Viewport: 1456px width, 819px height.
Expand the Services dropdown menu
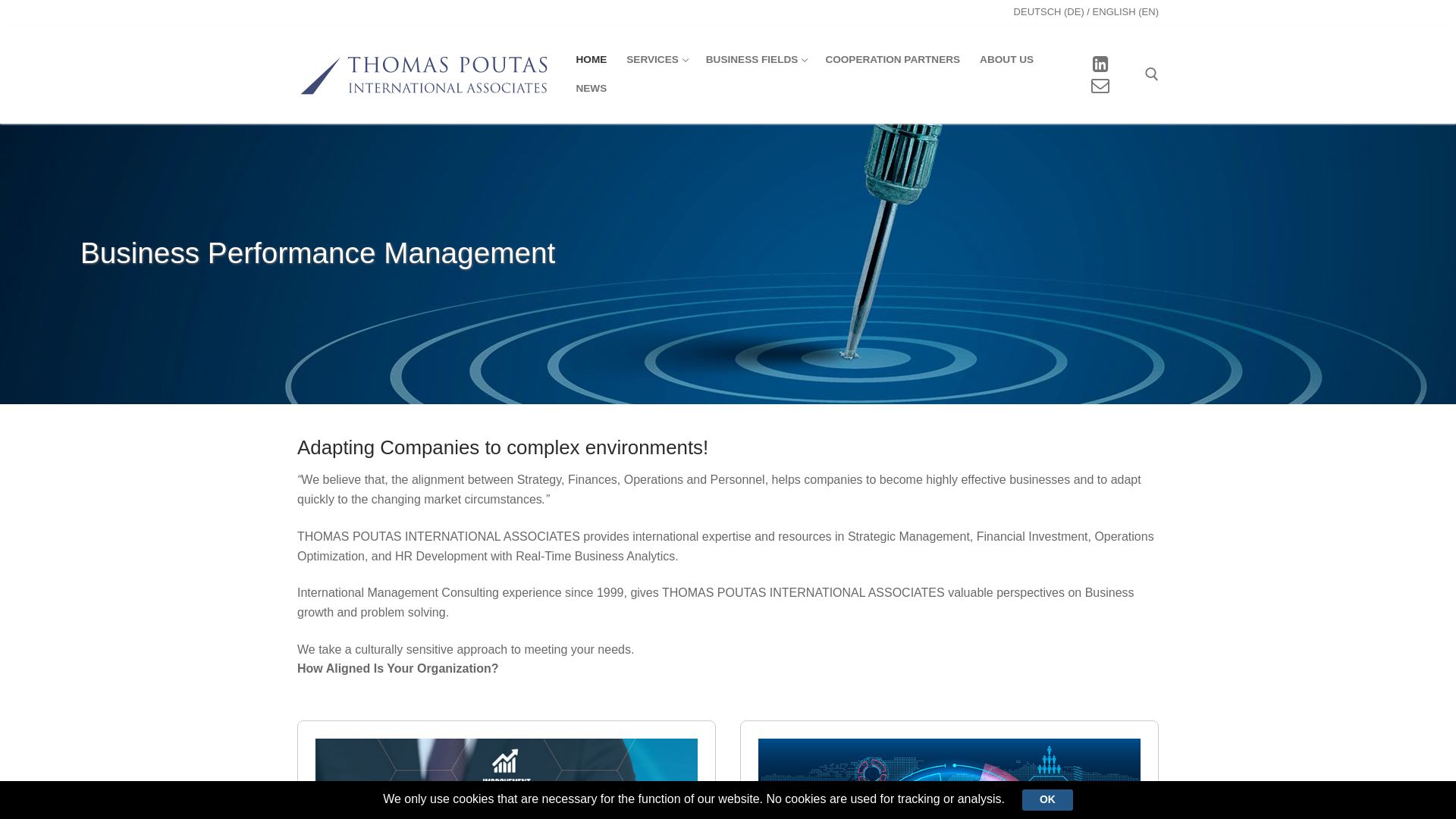click(657, 60)
